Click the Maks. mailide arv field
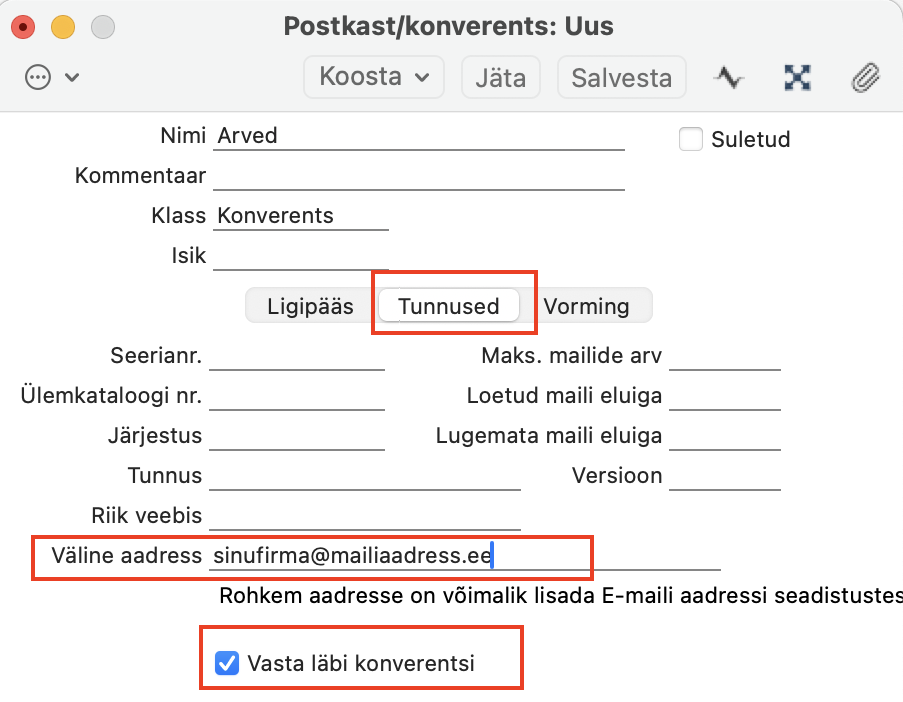This screenshot has width=903, height=702. 724,357
